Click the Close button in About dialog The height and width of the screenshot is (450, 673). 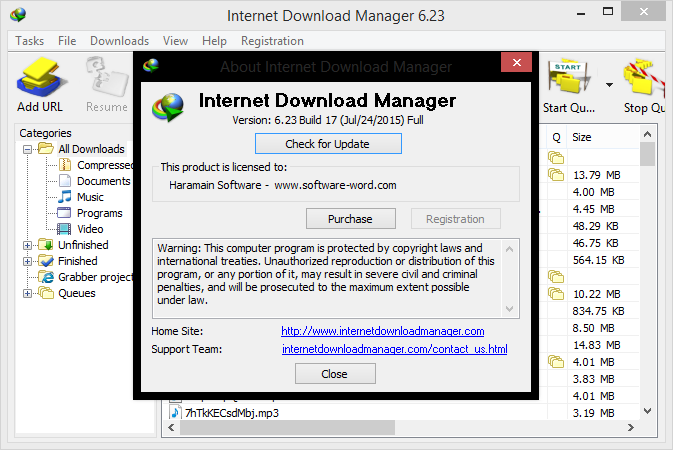335,374
